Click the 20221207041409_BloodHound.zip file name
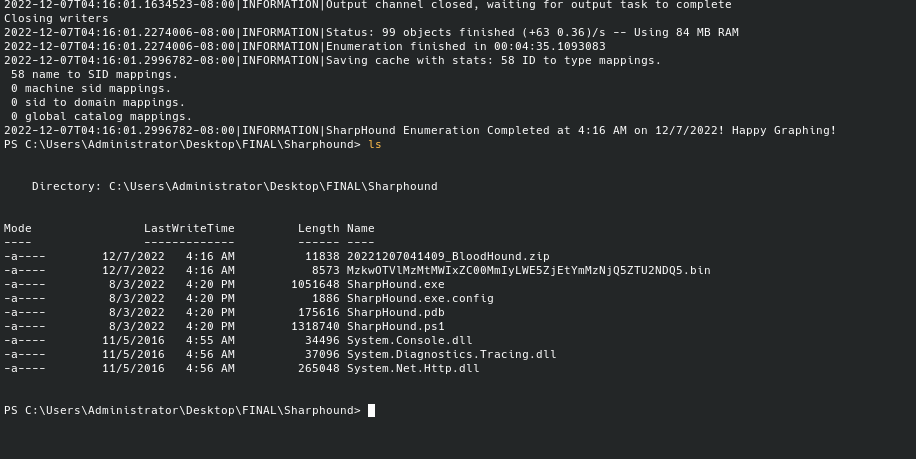Screen dimensions: 916x459 448,256
